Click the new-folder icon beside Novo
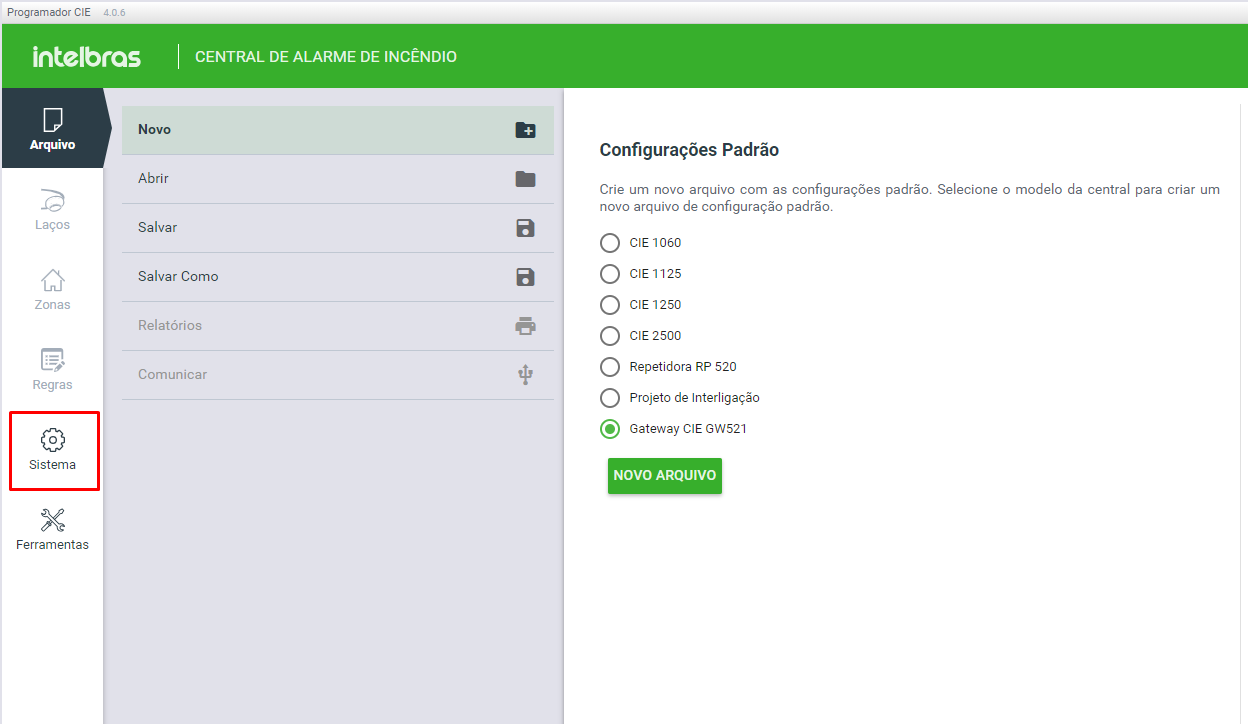This screenshot has width=1248, height=724. pyautogui.click(x=525, y=130)
